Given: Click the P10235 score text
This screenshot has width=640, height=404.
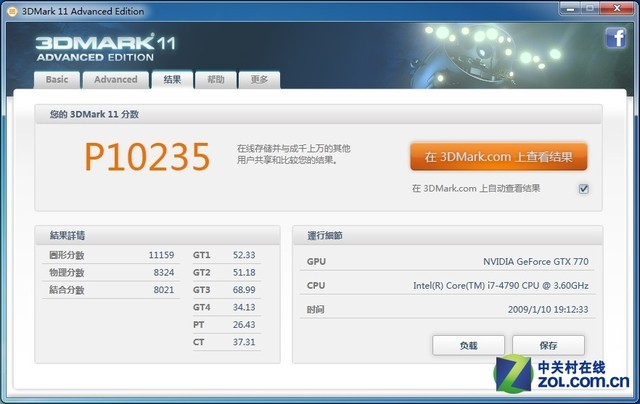Looking at the screenshot, I should point(147,157).
